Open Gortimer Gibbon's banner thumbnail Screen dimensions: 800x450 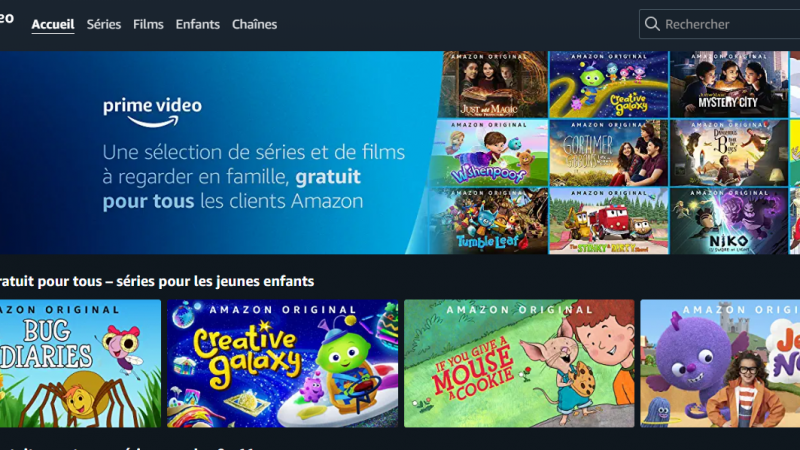point(609,153)
